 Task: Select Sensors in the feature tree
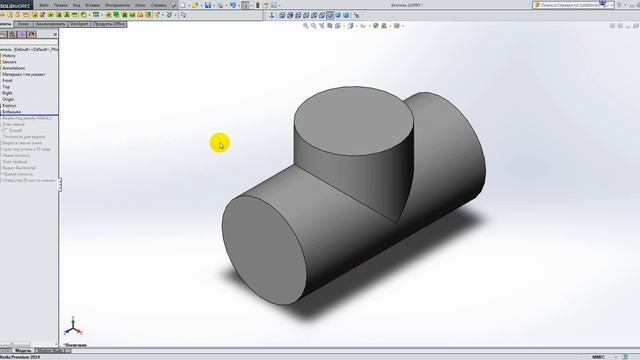[x=9, y=62]
